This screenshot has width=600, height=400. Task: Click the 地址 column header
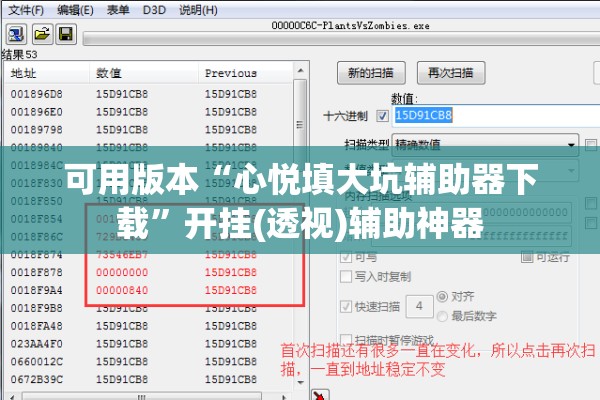47,73
